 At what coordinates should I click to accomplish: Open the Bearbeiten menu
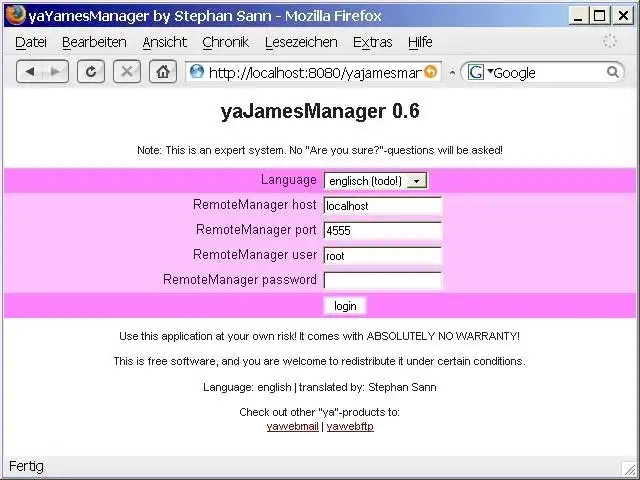point(94,42)
